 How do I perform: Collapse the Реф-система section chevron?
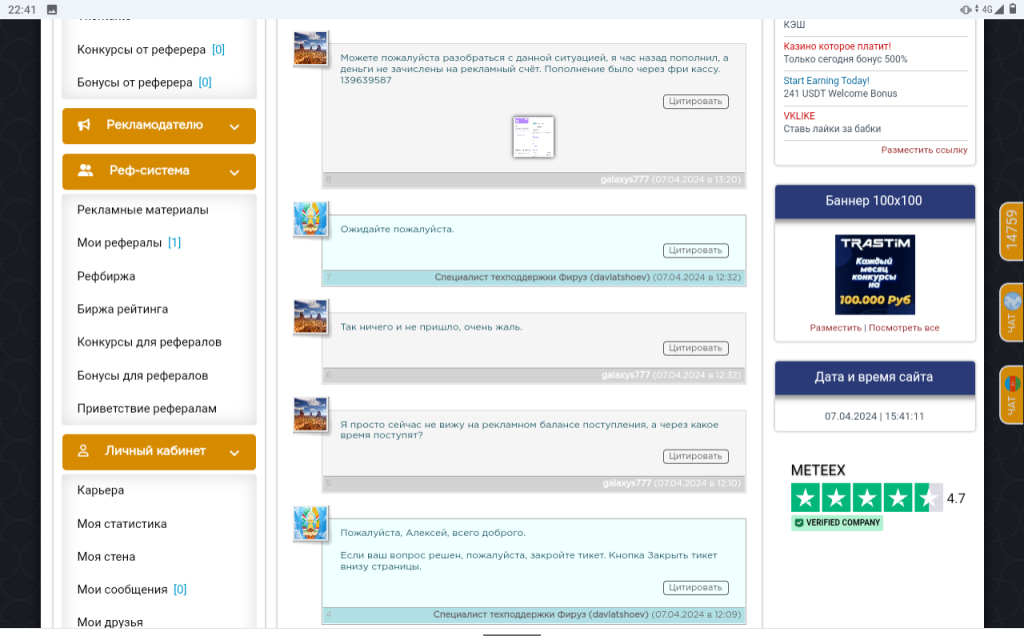click(234, 172)
